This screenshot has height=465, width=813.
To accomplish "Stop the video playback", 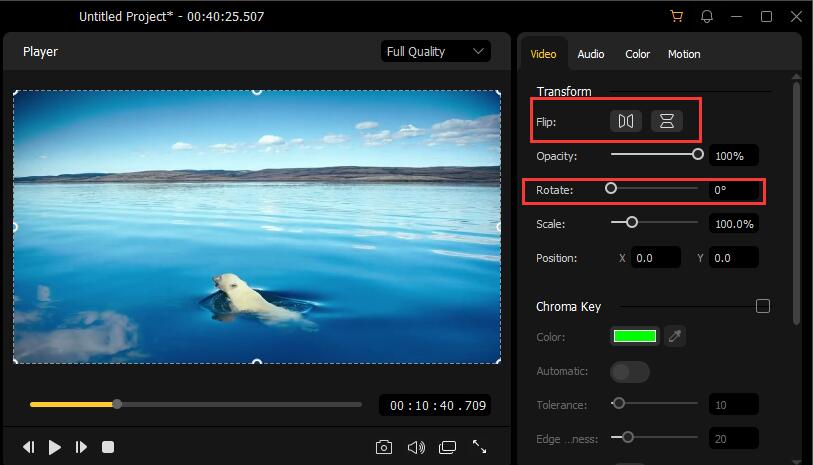I will [x=108, y=447].
